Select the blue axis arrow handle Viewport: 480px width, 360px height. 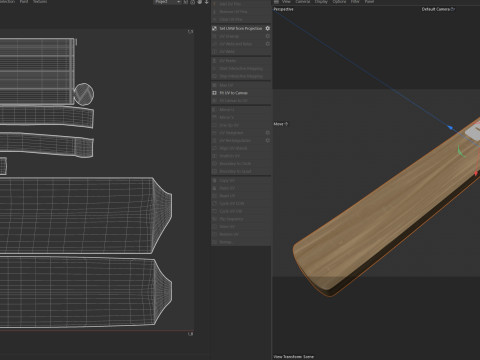tap(450, 127)
